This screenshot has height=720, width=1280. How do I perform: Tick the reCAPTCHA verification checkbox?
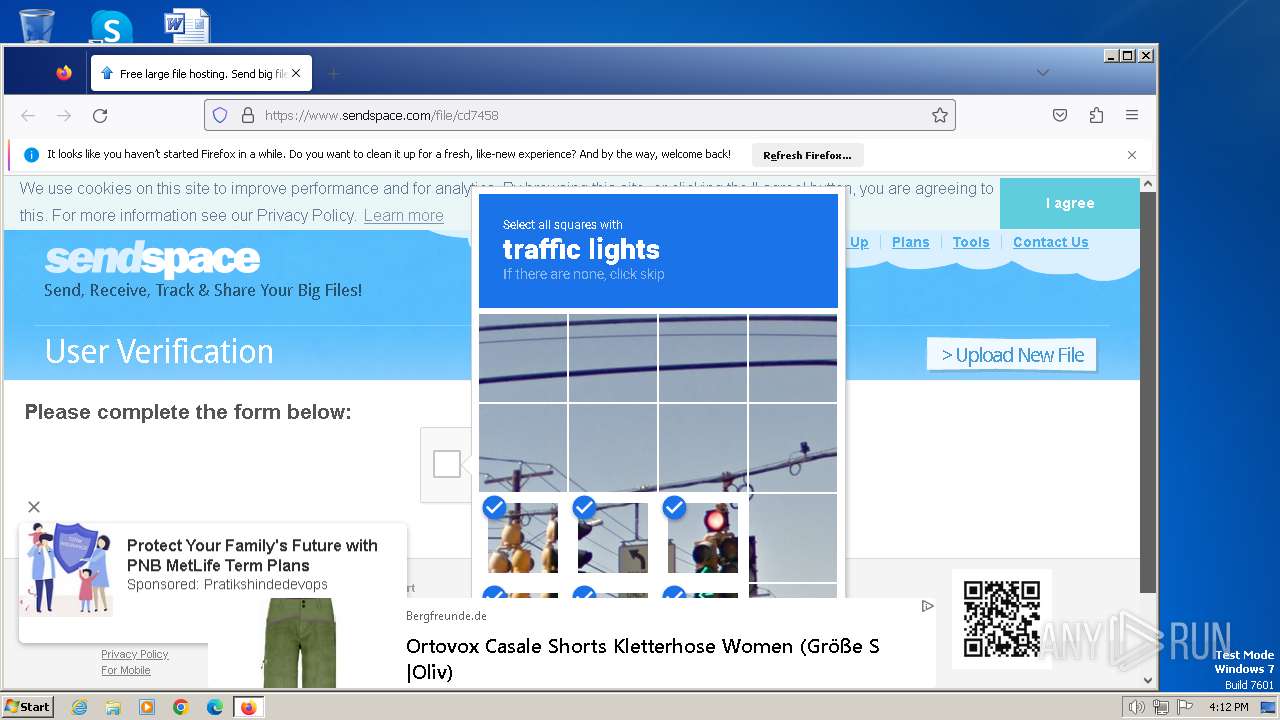tap(447, 464)
